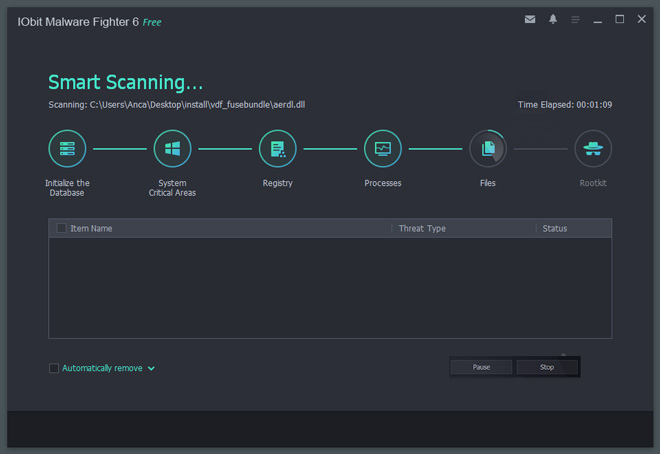
Task: Click the Processes scan stage icon
Action: (x=383, y=149)
